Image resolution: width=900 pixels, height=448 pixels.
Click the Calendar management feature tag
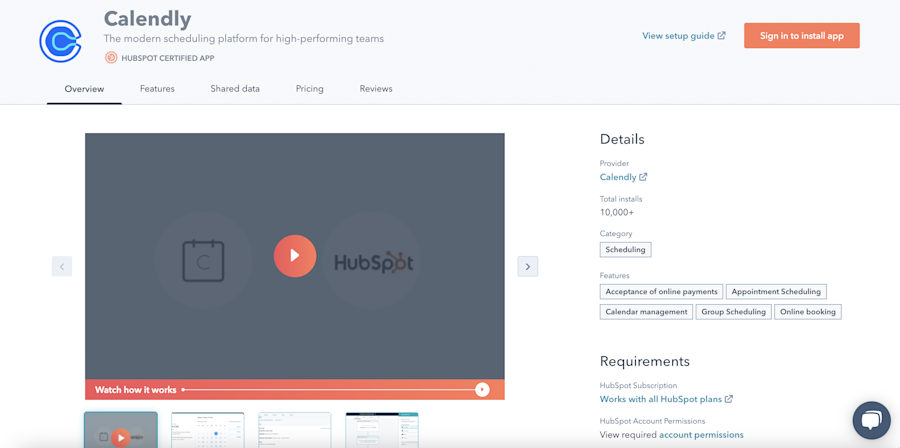point(646,312)
